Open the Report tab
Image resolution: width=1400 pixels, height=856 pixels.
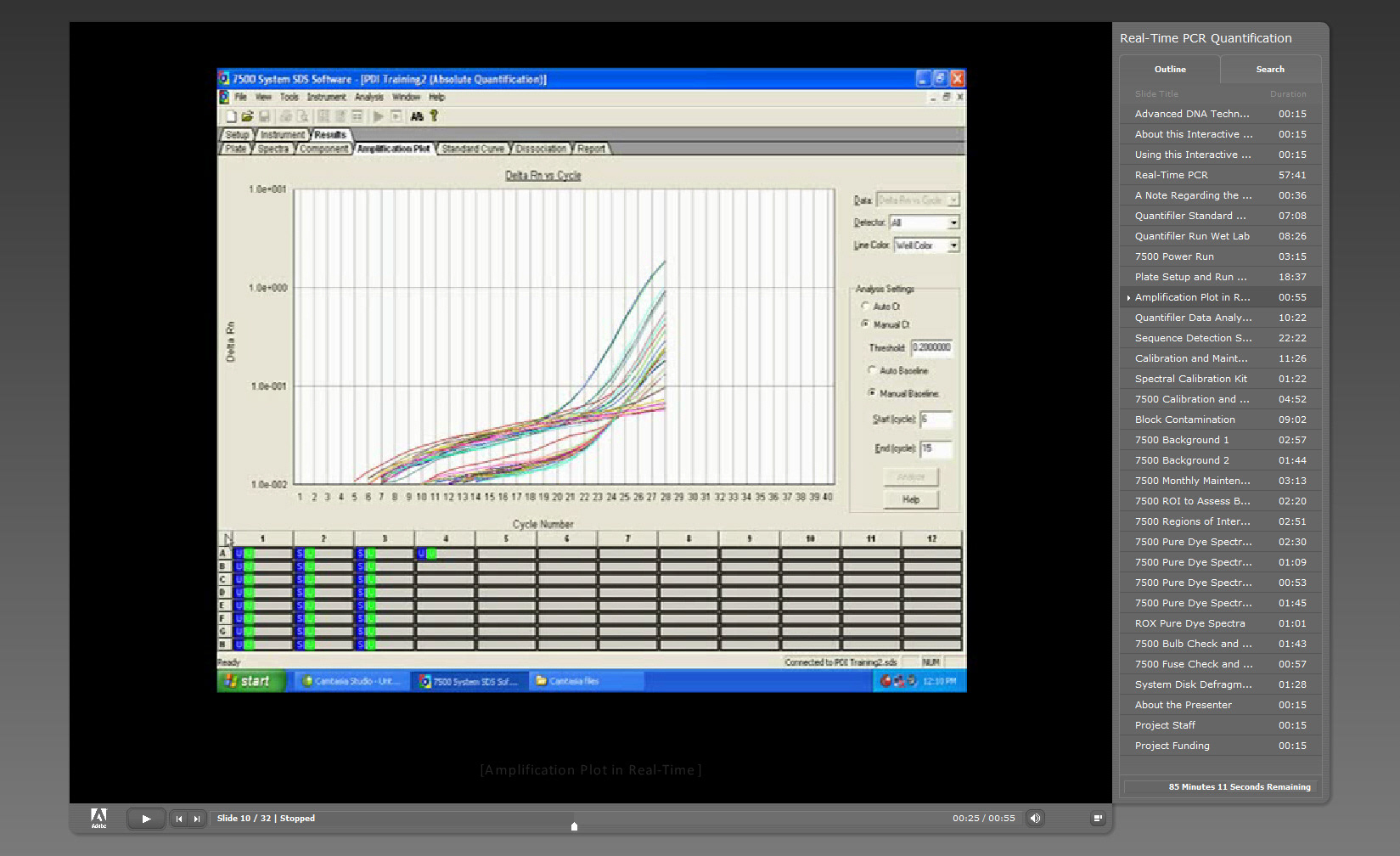(x=591, y=149)
